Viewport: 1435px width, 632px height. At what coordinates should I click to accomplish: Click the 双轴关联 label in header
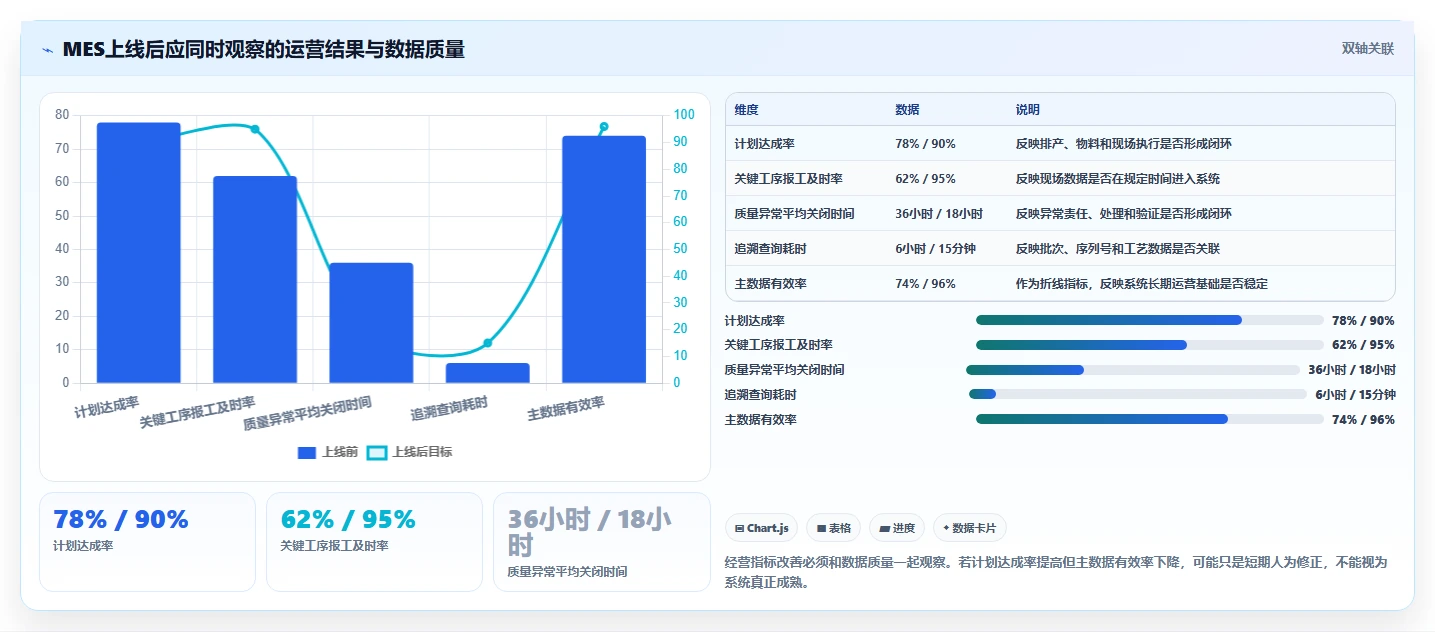(1368, 49)
